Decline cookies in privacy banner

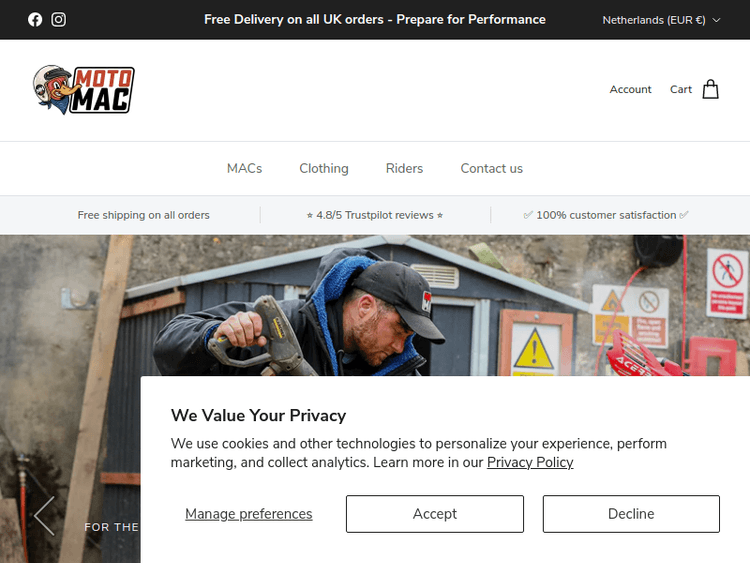point(631,514)
